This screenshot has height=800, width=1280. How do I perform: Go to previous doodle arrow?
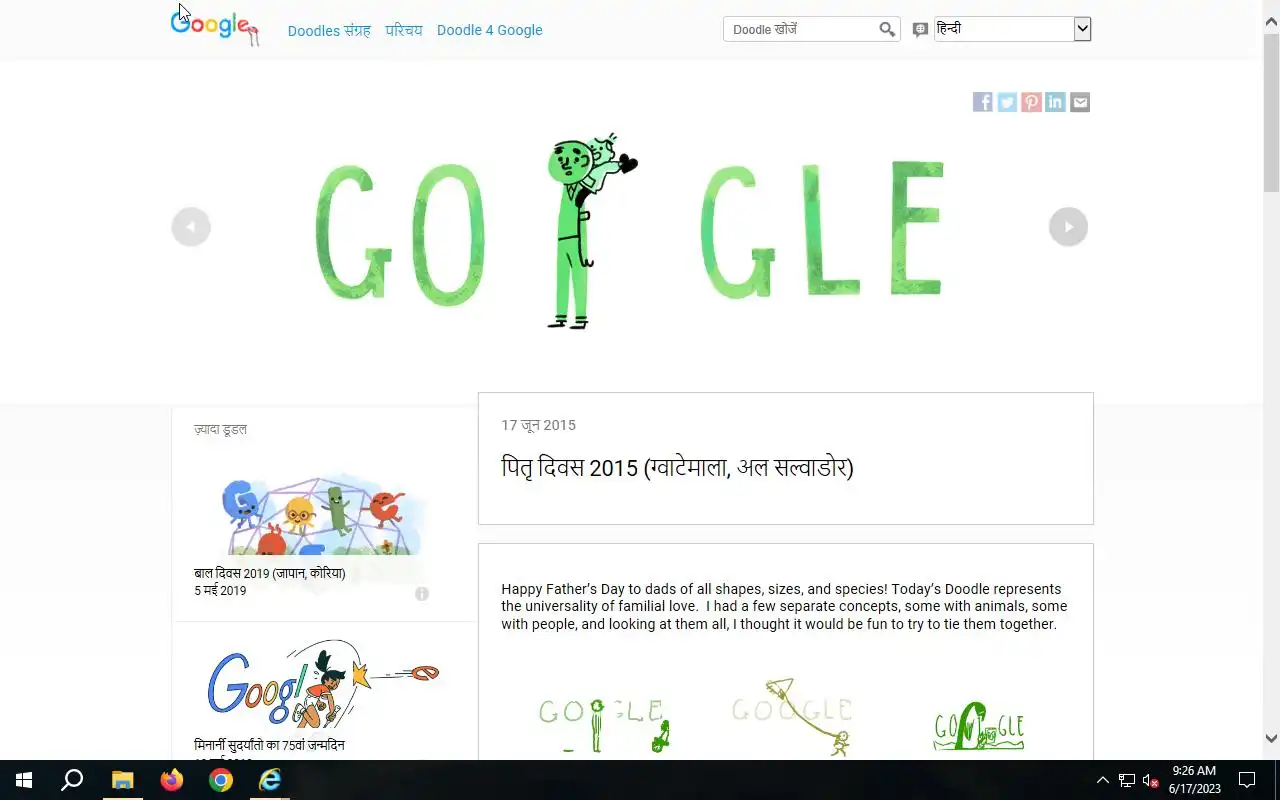point(191,227)
